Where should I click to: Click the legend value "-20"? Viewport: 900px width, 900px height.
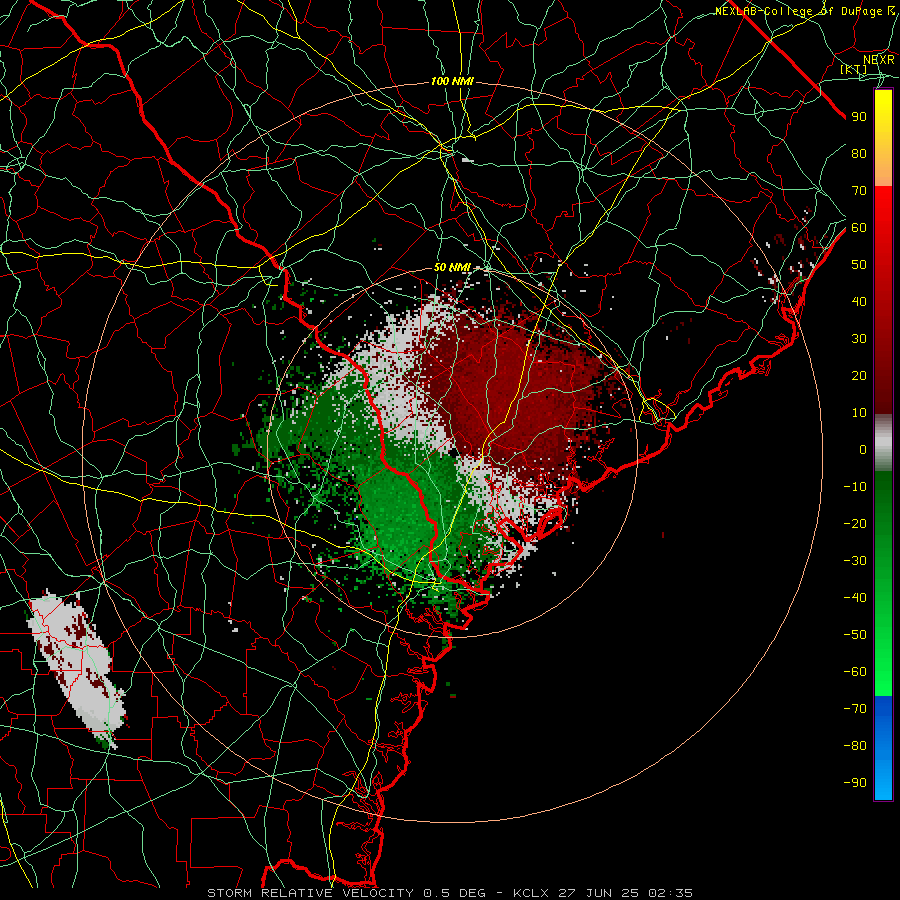click(855, 523)
